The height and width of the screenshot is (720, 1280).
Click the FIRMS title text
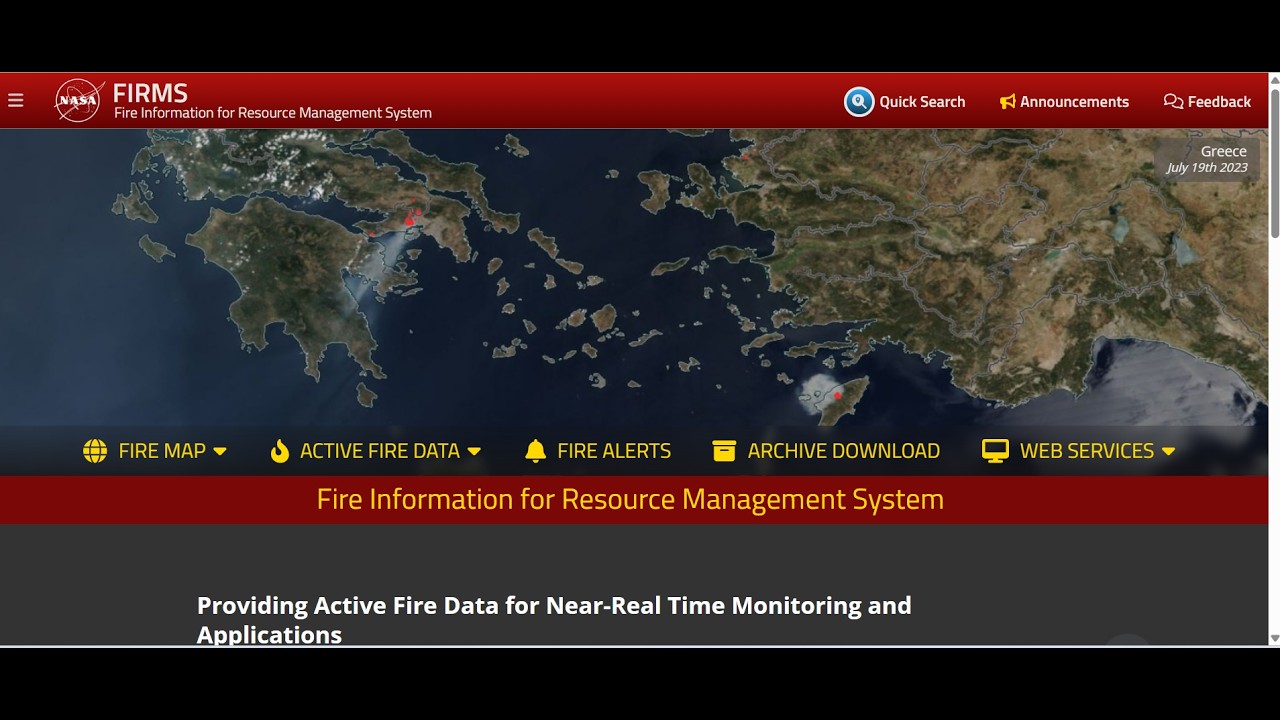[150, 93]
